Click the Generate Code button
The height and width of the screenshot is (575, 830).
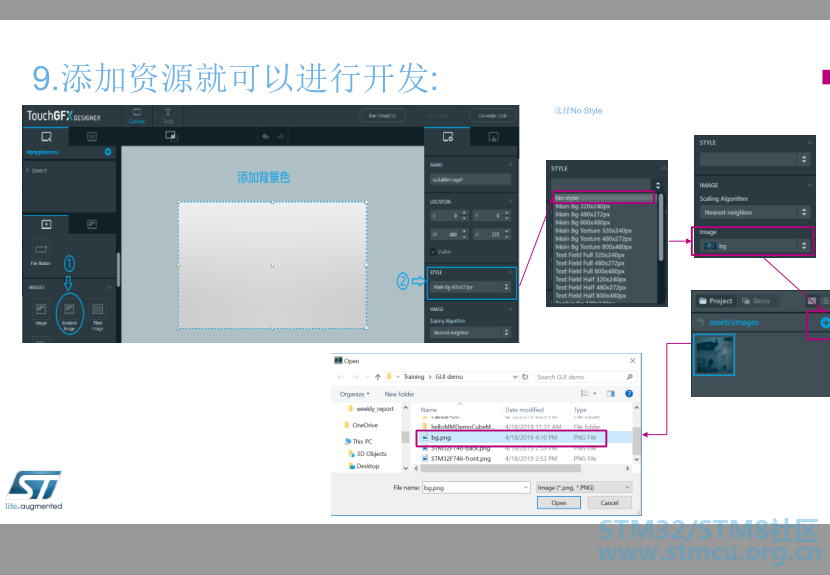[x=492, y=115]
